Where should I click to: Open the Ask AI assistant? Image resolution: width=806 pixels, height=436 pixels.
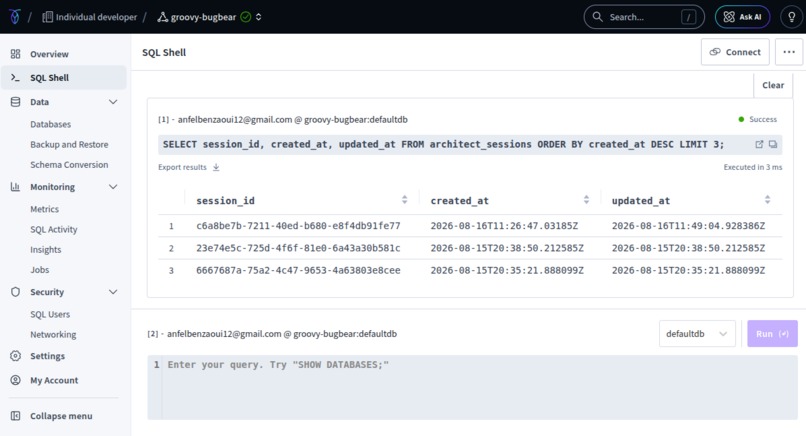pos(742,17)
